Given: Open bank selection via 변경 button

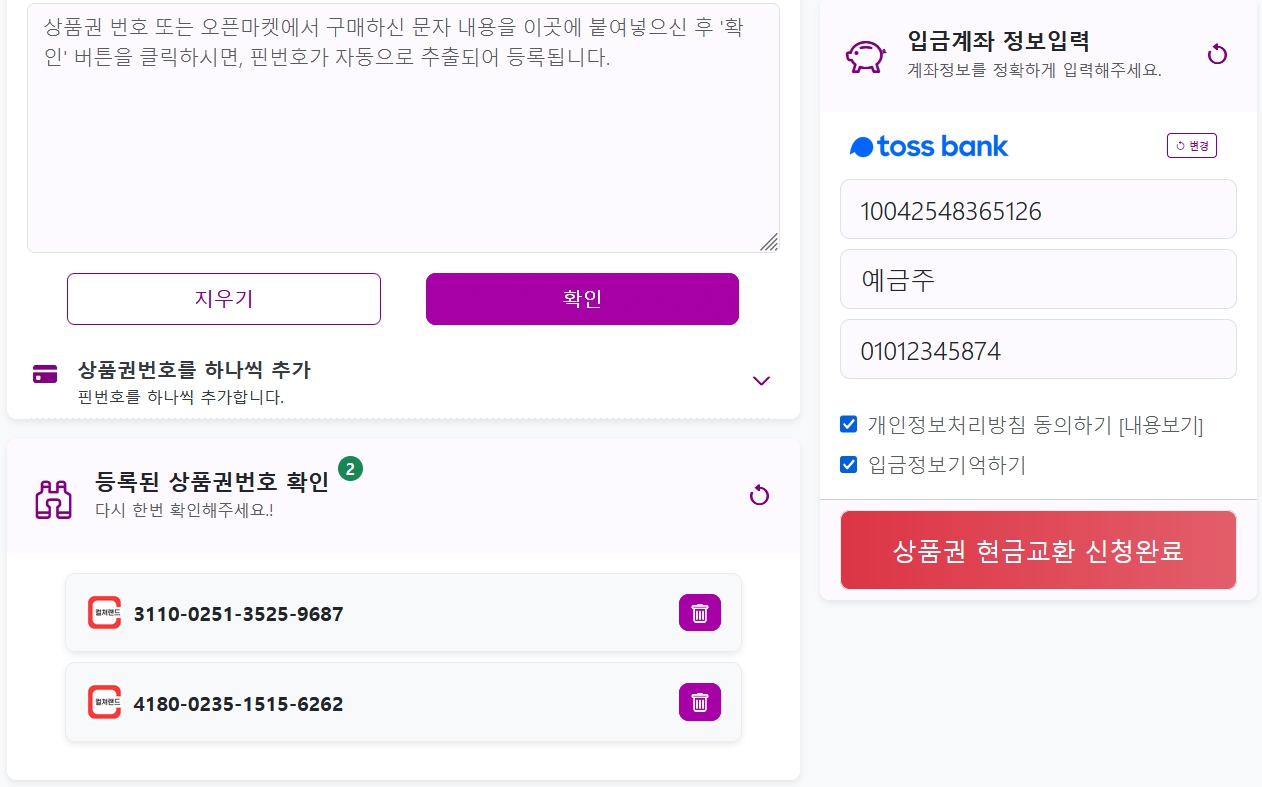Looking at the screenshot, I should tap(1192, 146).
